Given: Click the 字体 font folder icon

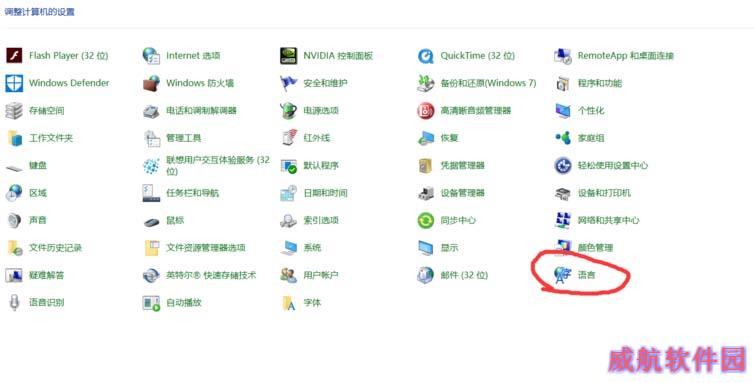Looking at the screenshot, I should click(289, 303).
